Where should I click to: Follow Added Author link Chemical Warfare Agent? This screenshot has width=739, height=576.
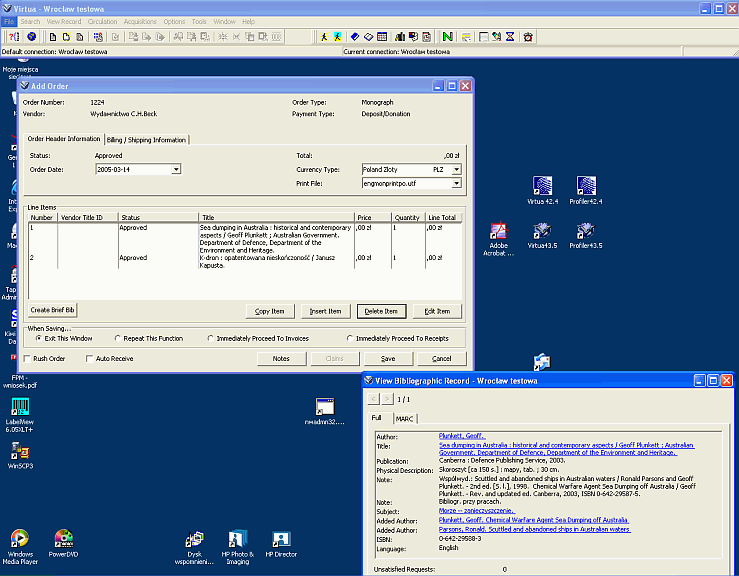click(x=534, y=520)
